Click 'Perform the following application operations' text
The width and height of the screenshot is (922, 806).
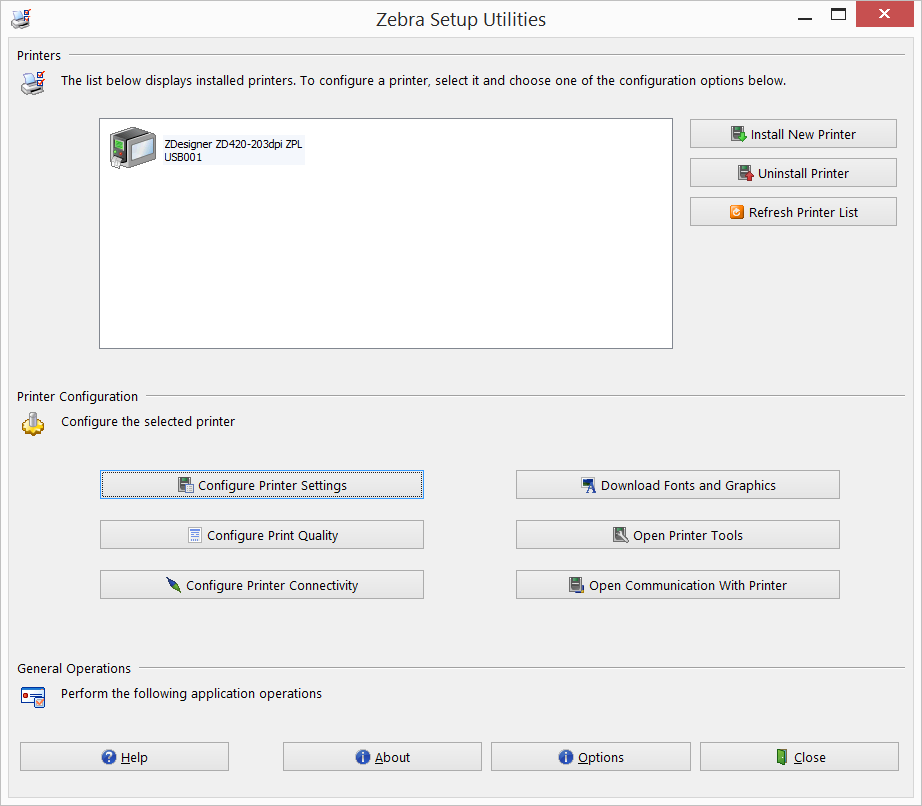point(192,694)
